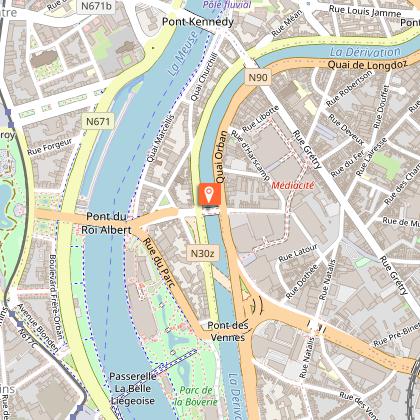Click the Rue du Parc street label
Screen dimensions: 420x420
click(x=159, y=263)
